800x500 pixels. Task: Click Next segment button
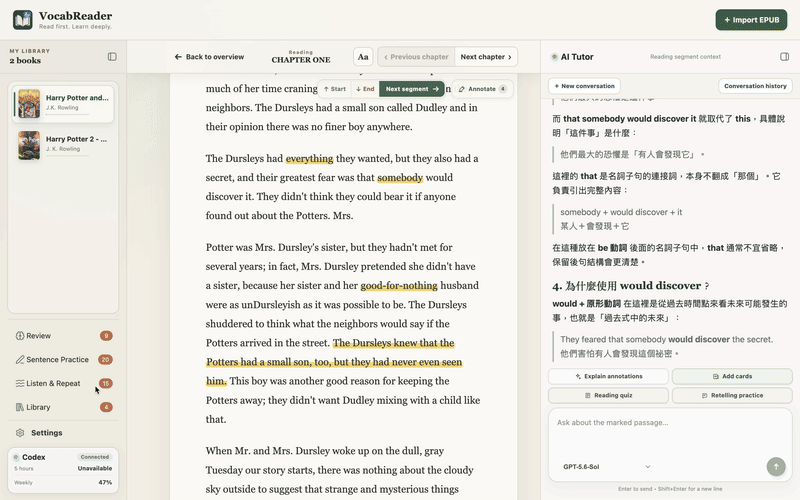412,89
